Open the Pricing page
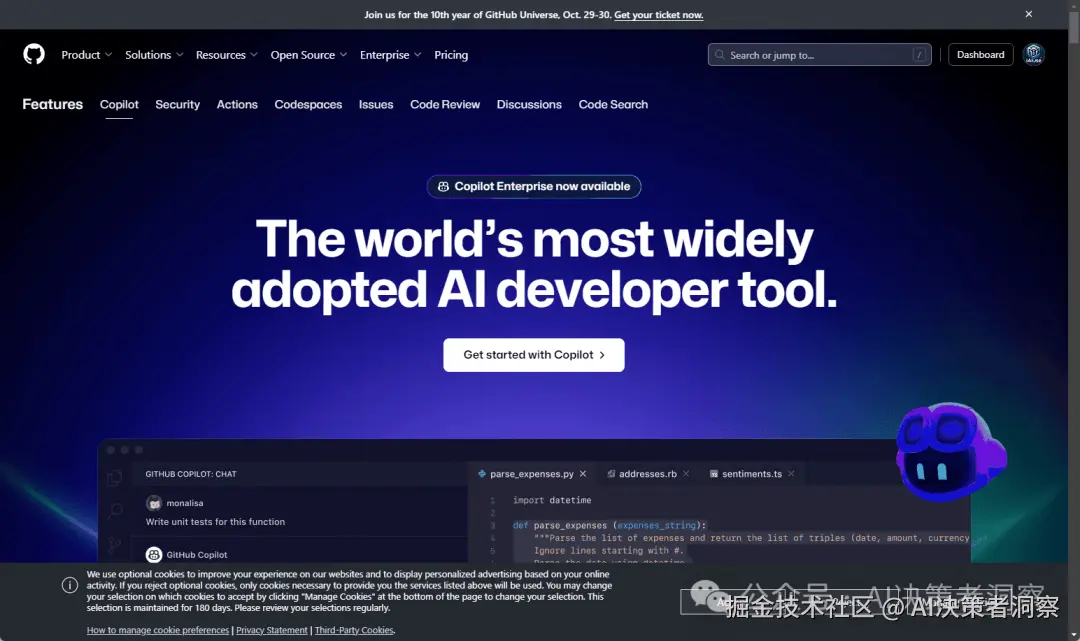Image resolution: width=1080 pixels, height=641 pixels. [451, 55]
